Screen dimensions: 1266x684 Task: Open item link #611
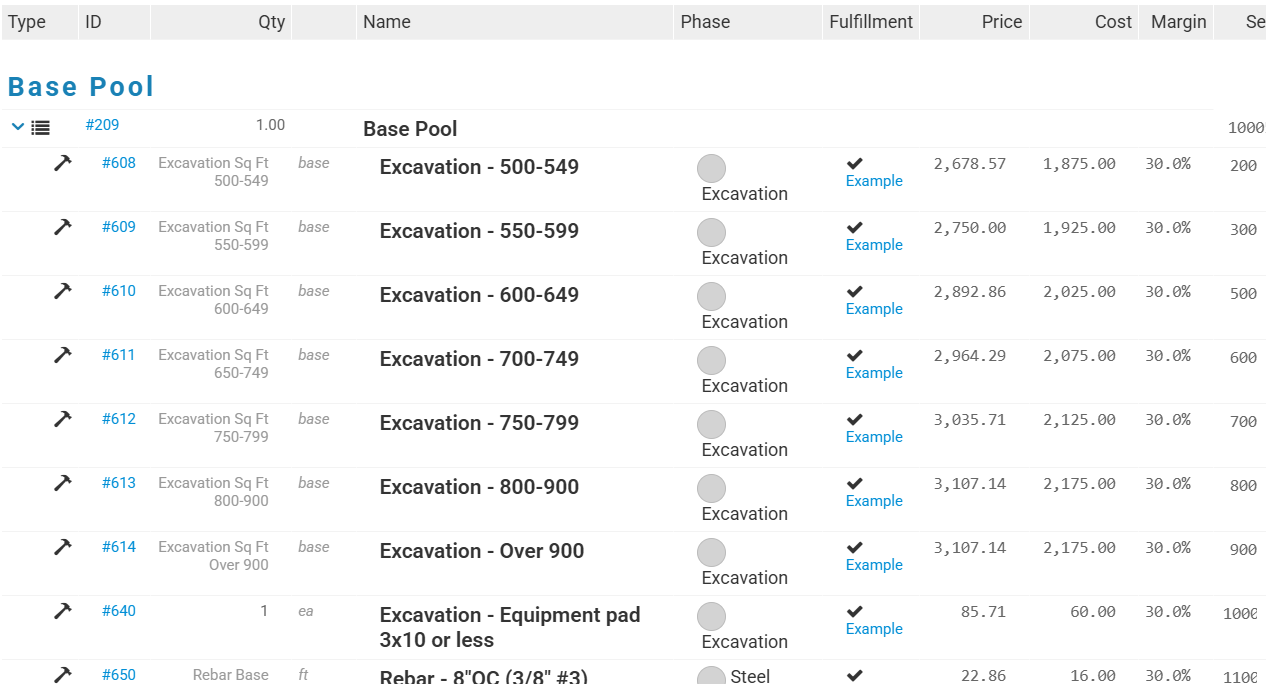point(119,355)
